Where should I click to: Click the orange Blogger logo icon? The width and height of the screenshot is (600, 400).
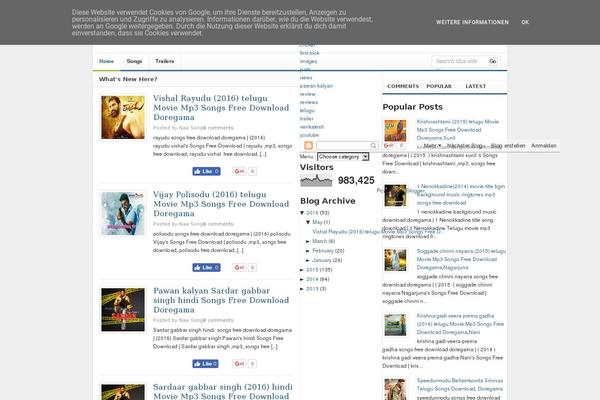(308, 145)
